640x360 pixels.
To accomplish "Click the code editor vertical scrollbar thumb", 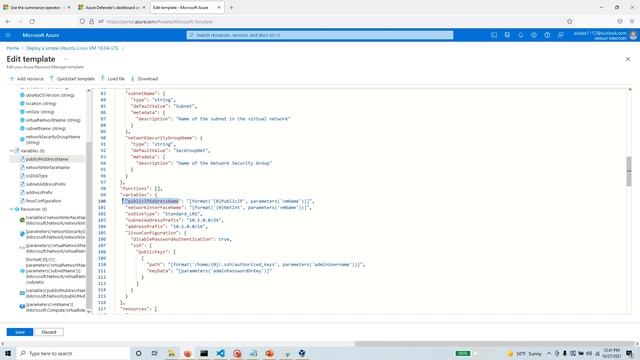I will 629,171.
